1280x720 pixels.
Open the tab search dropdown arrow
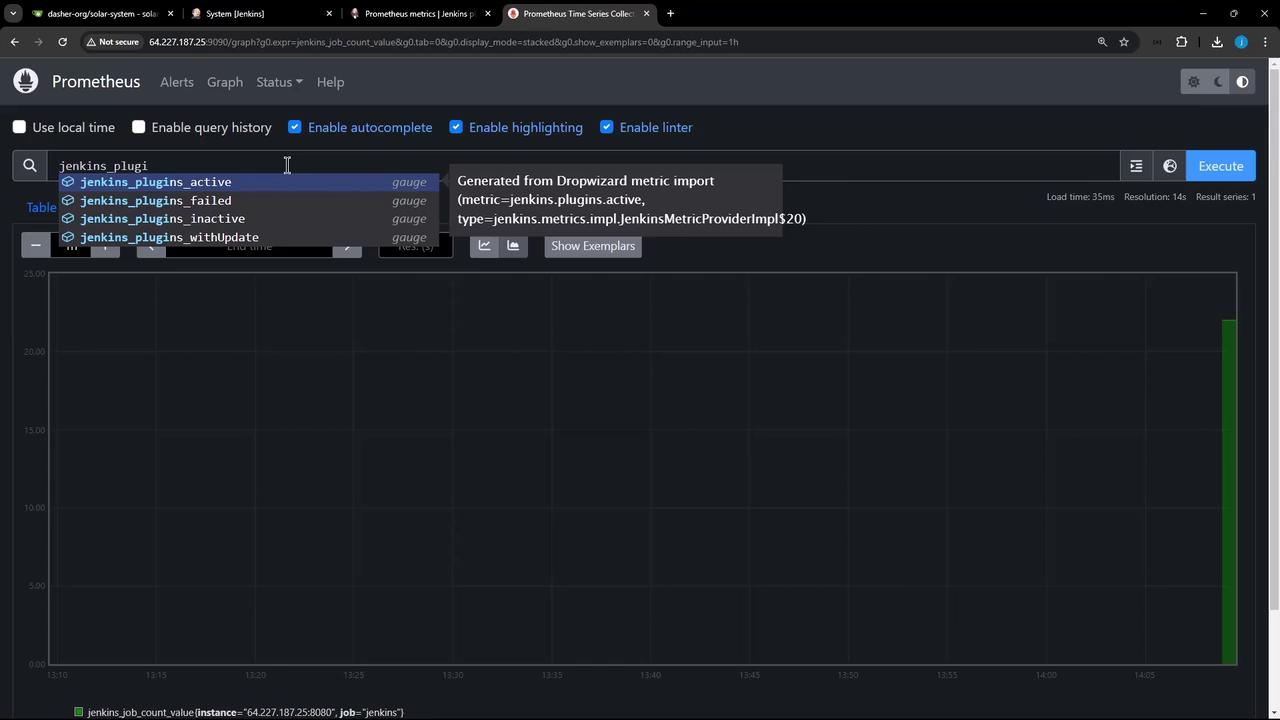coord(13,14)
